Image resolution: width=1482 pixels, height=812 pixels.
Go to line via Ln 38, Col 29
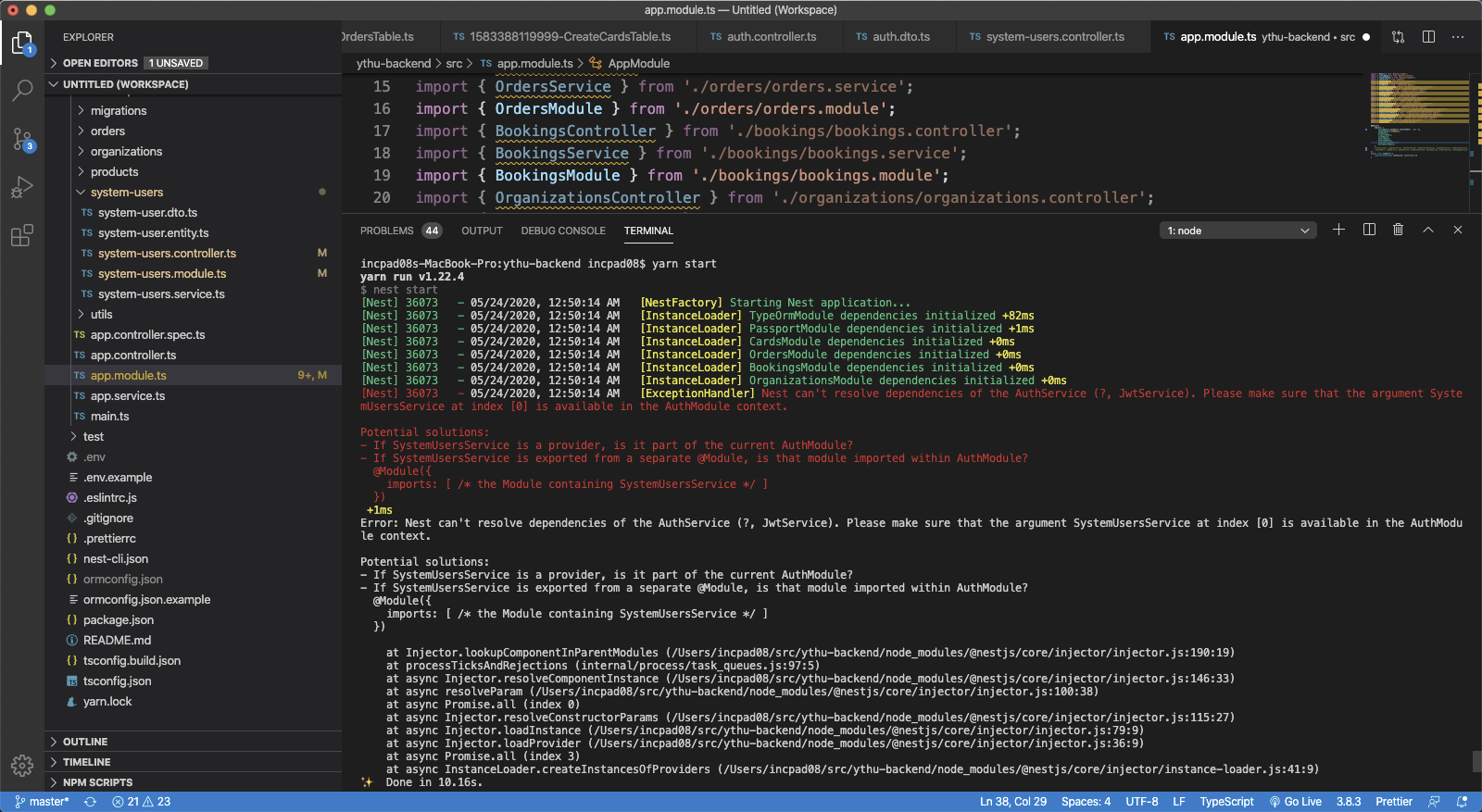coord(1013,802)
